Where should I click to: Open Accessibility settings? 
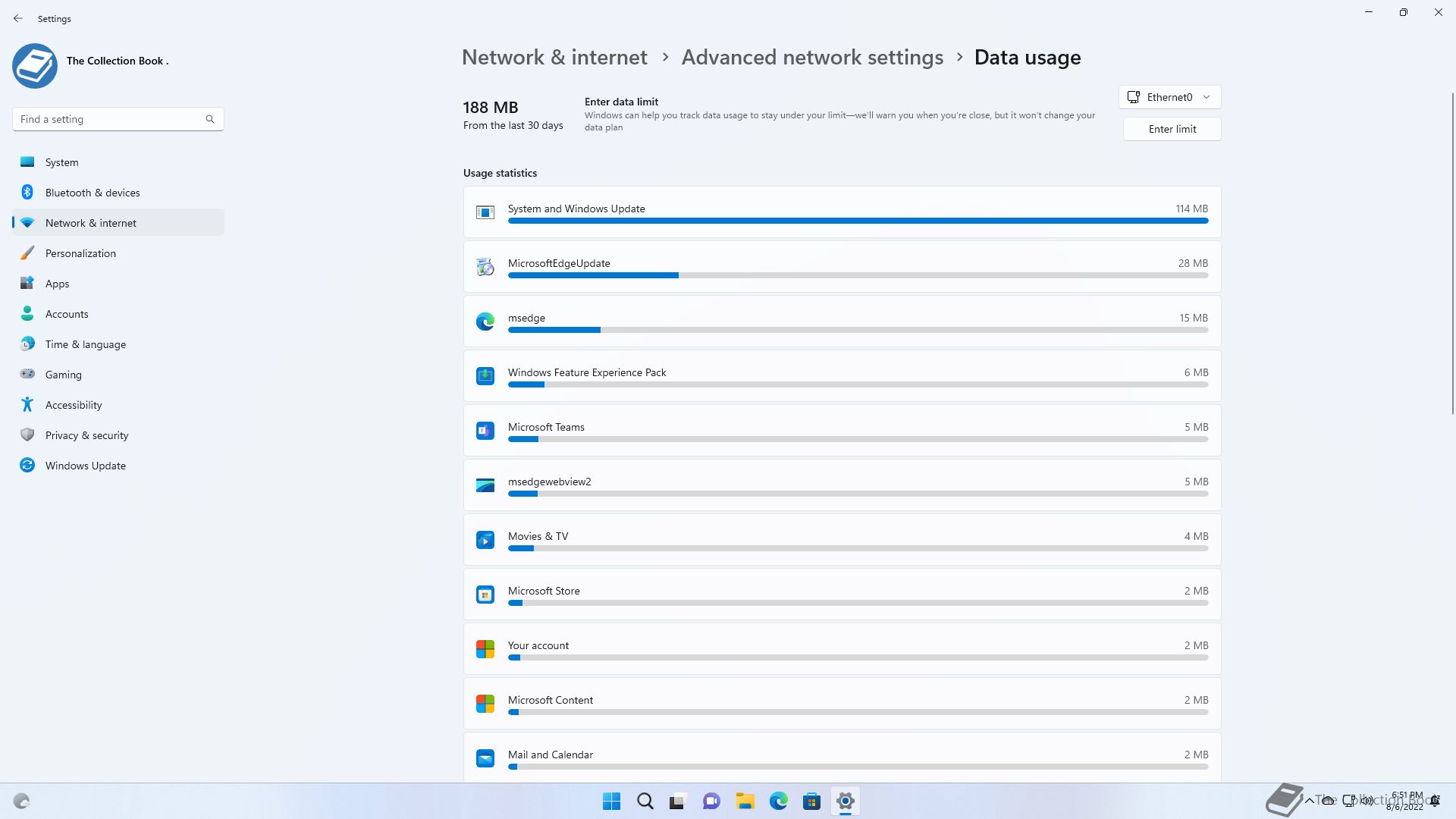point(118,405)
